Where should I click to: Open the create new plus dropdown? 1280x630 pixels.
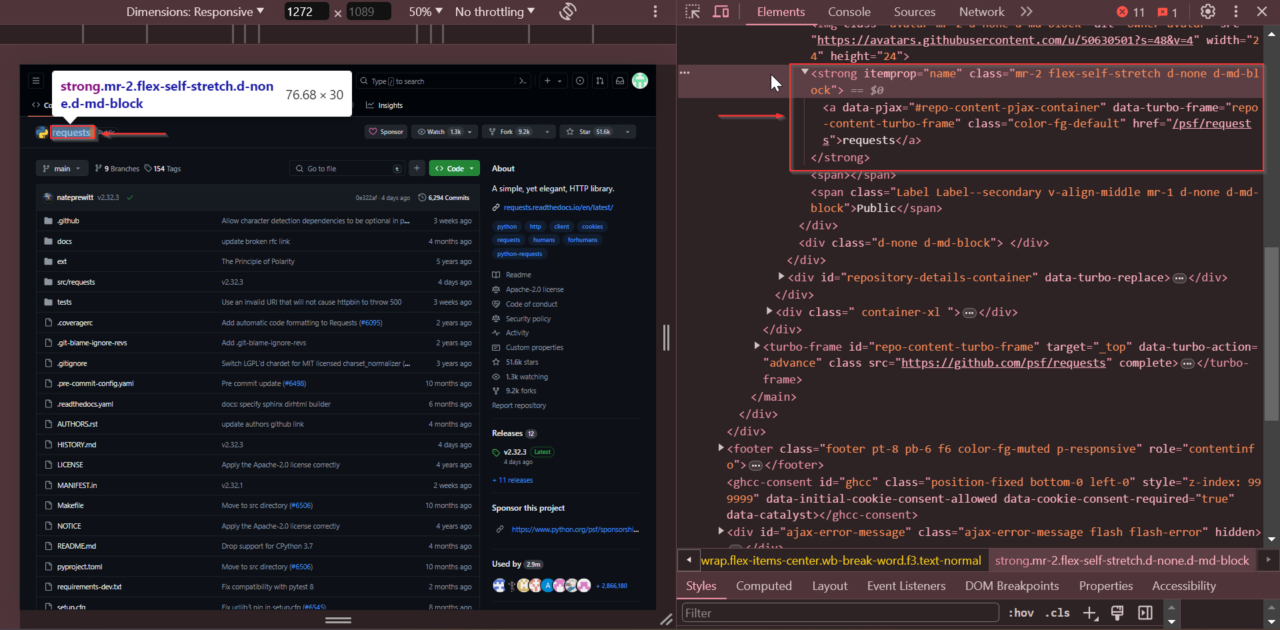[555, 81]
